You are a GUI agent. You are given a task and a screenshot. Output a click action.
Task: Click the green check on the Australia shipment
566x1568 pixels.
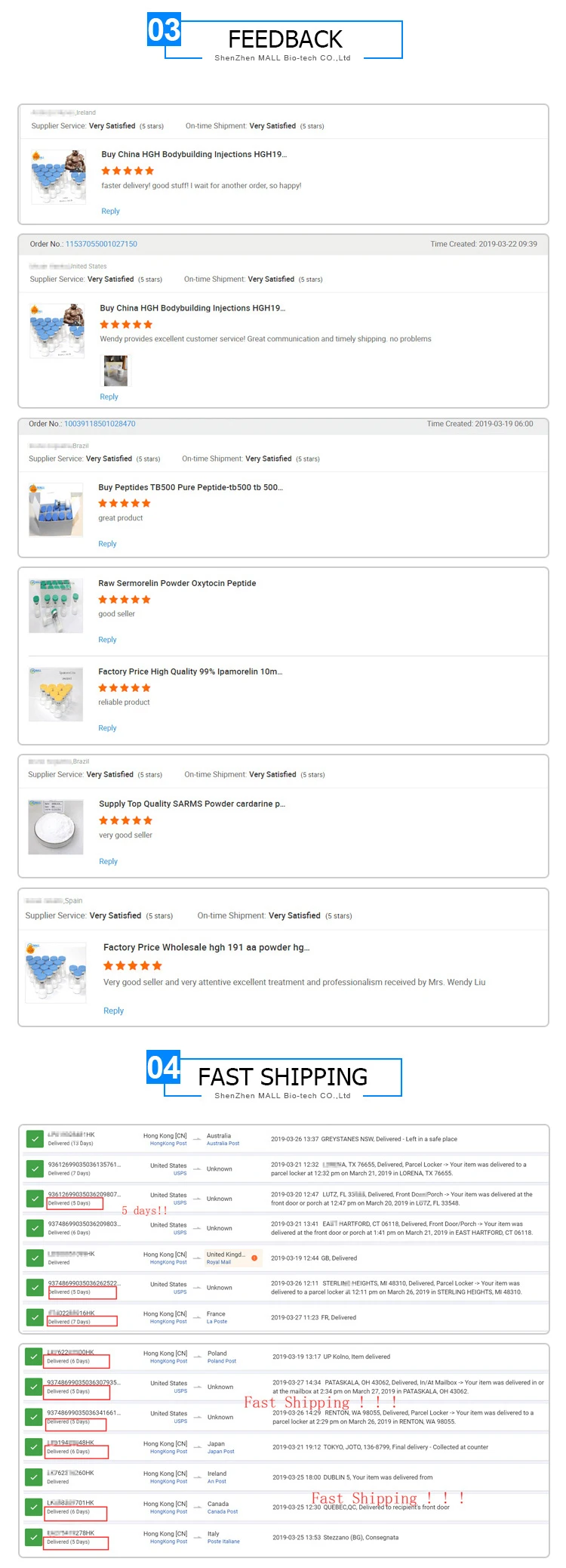coord(34,1138)
